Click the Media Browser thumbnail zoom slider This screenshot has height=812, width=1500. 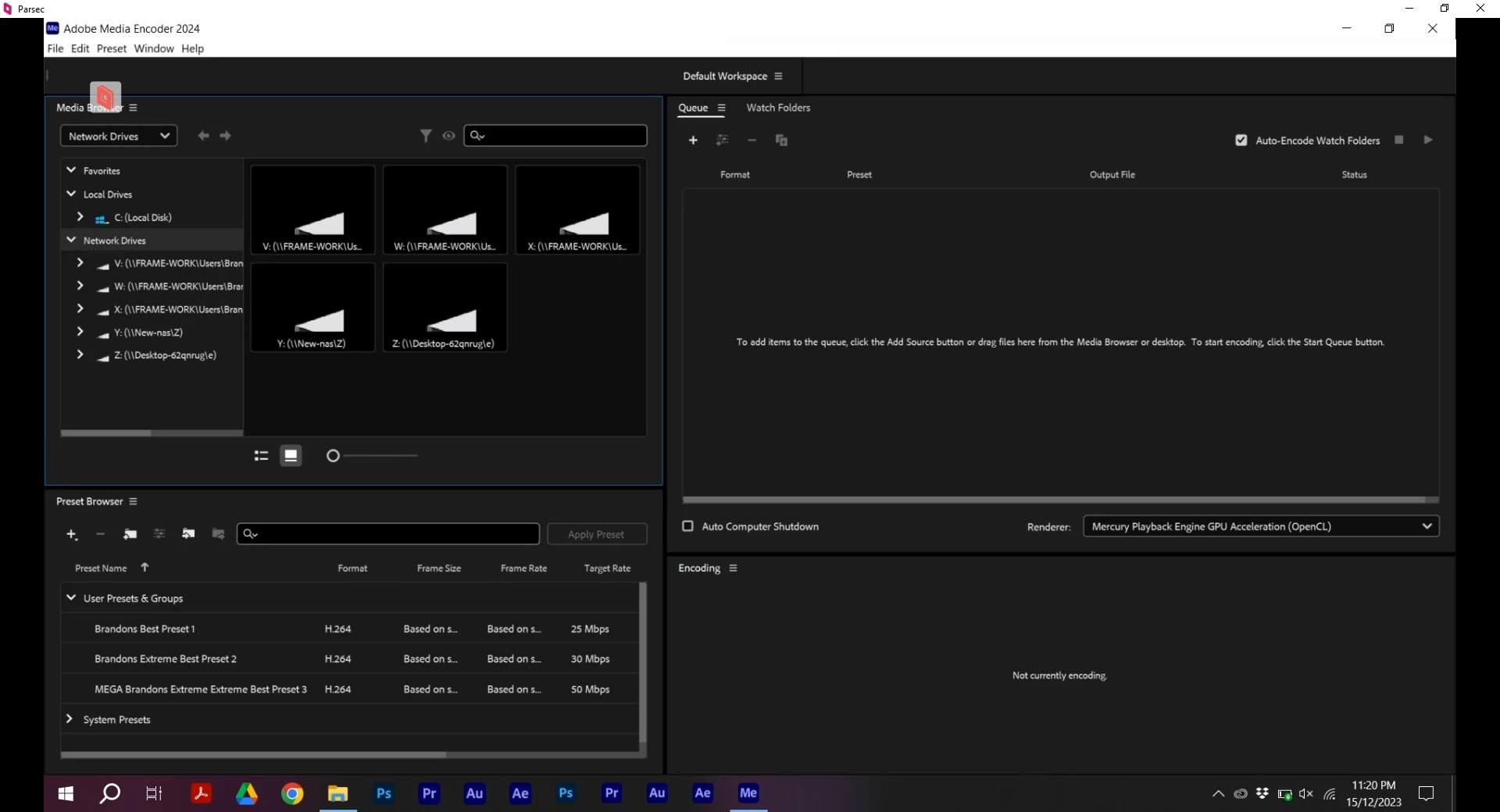click(372, 456)
